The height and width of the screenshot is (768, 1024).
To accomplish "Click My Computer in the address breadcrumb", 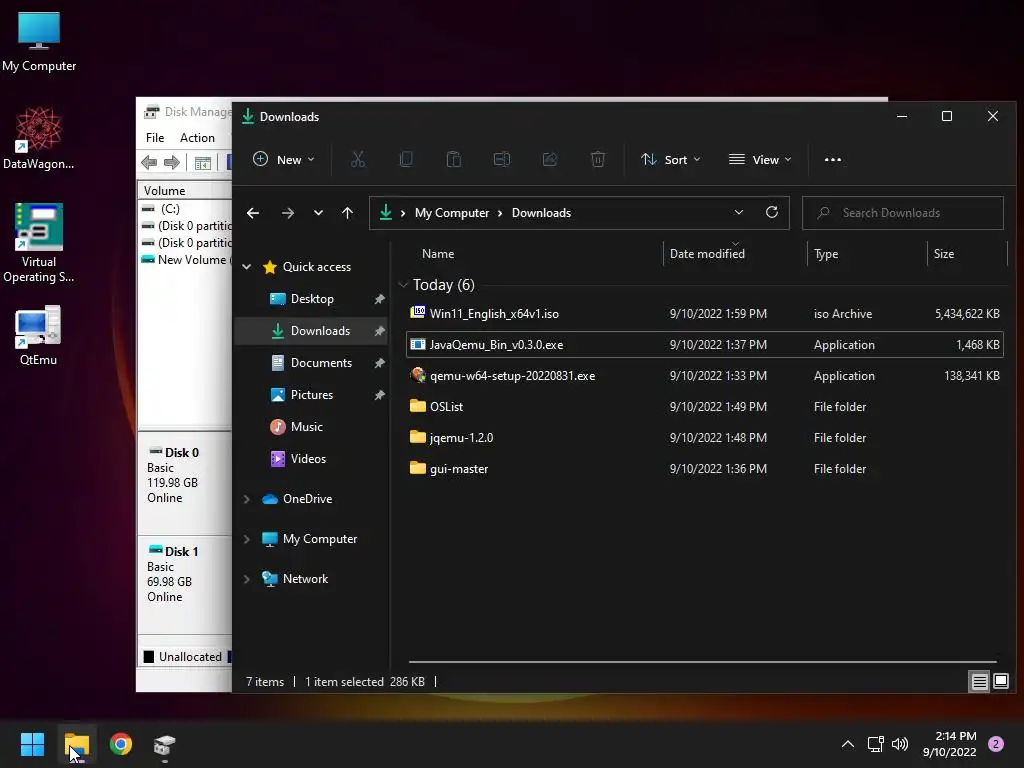I will click(452, 213).
